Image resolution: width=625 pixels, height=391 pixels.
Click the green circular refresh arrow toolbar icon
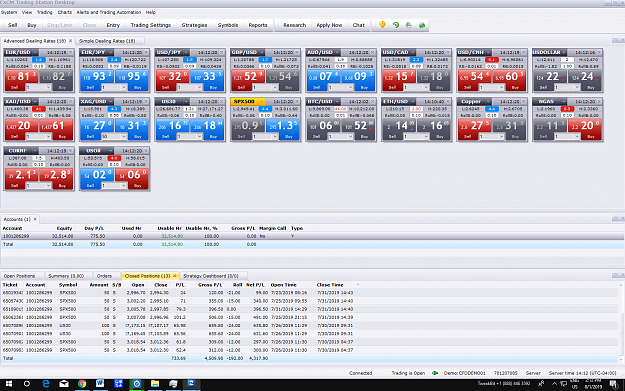(395, 25)
